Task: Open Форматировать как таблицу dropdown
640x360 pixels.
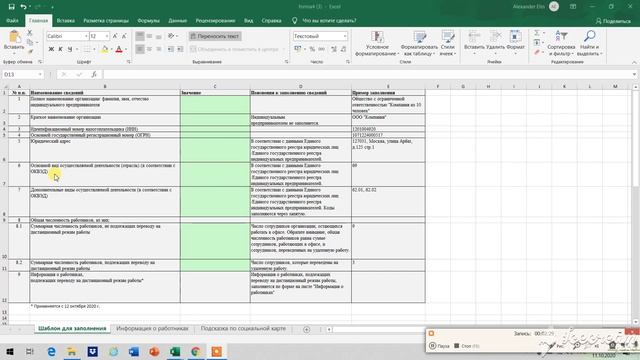Action: point(419,43)
